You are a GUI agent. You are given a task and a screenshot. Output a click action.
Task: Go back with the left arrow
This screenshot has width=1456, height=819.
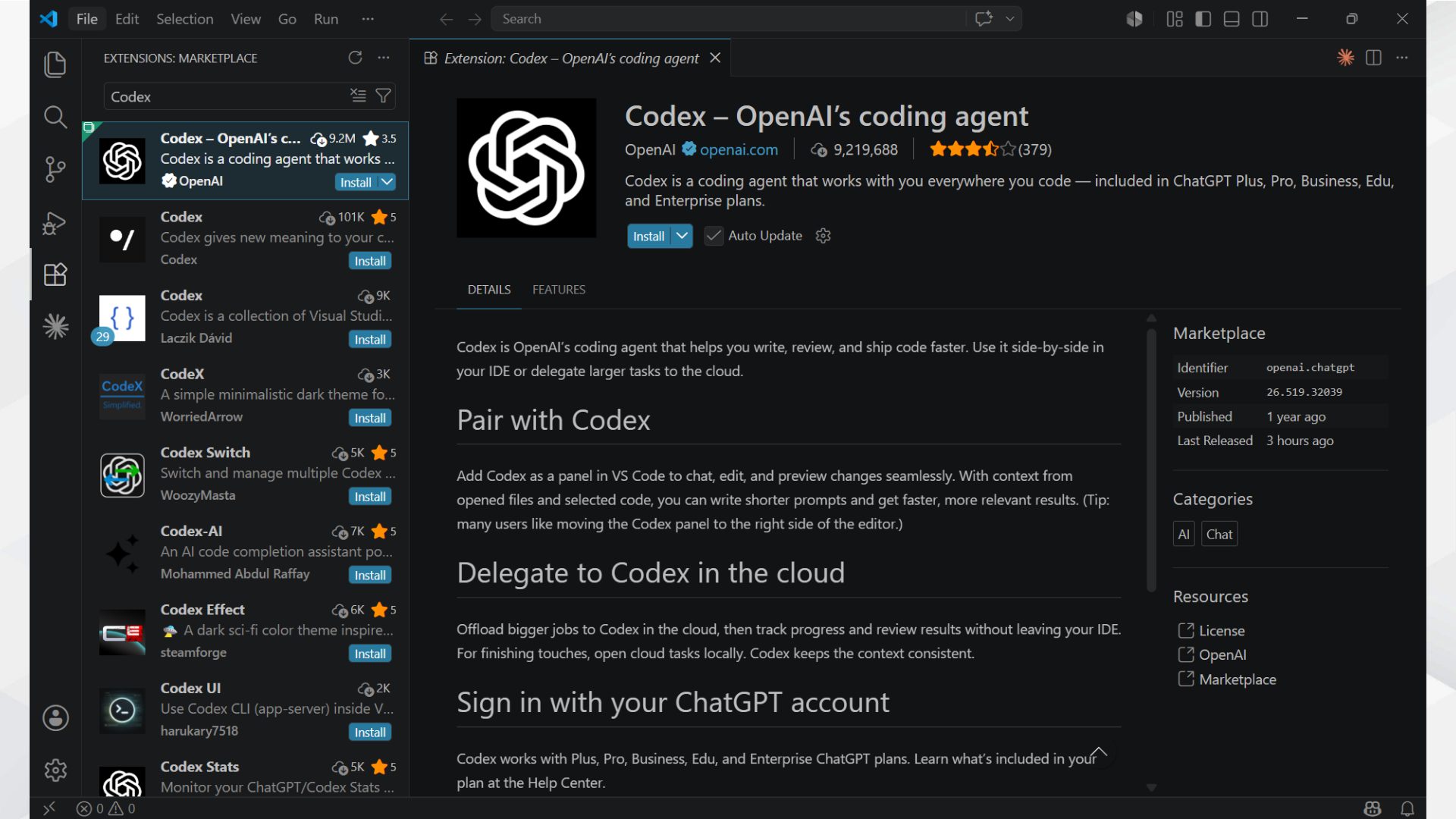pos(447,19)
